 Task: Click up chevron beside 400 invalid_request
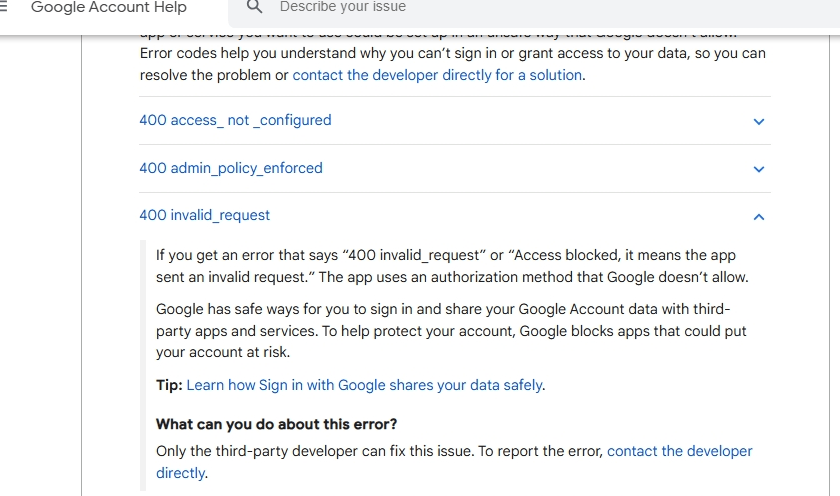[759, 217]
